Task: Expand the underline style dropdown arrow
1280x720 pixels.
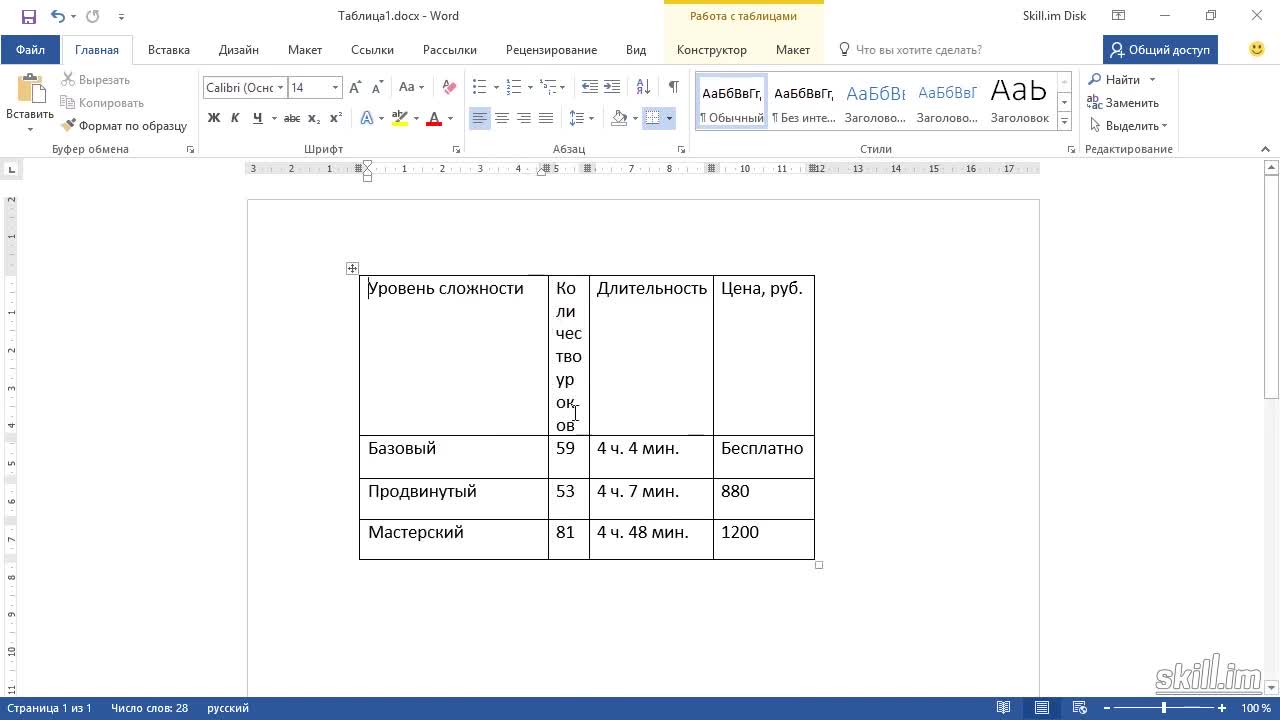Action: [x=273, y=118]
